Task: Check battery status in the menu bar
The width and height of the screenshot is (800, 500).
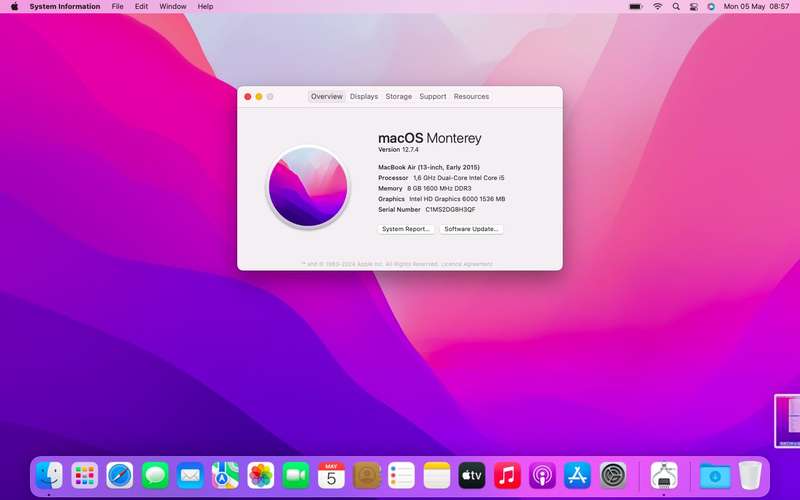Action: tap(635, 7)
